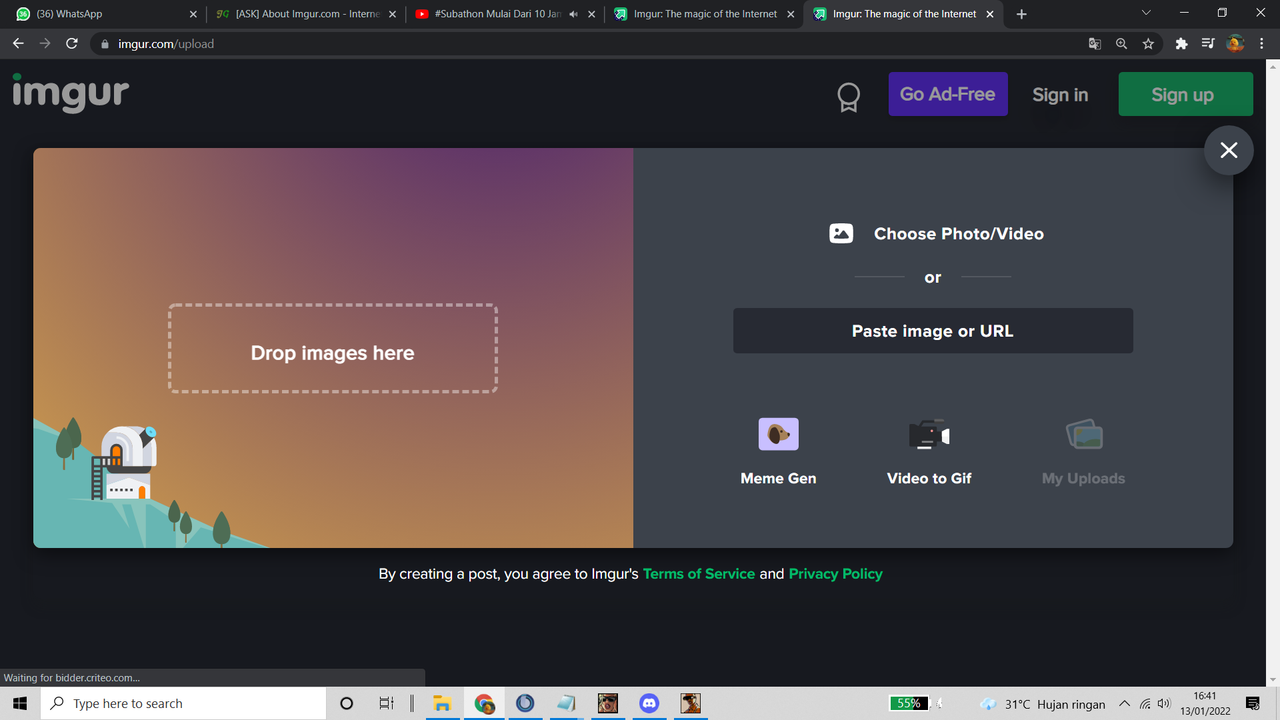Viewport: 1280px width, 720px height.
Task: Open the Terms of Service link
Action: (699, 574)
